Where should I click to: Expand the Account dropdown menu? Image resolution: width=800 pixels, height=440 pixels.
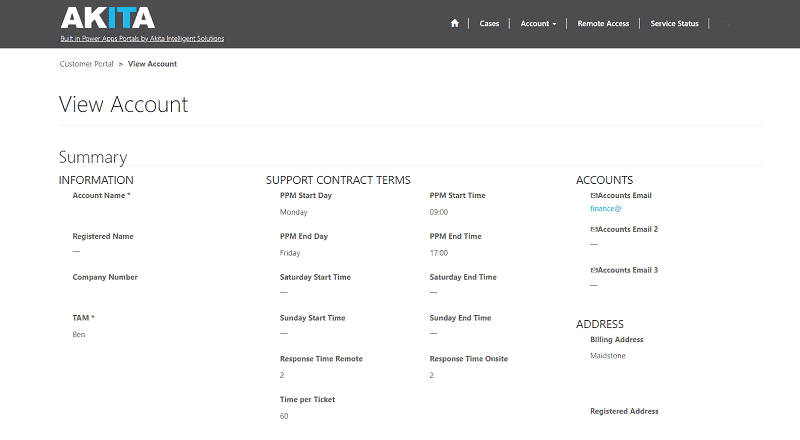538,23
